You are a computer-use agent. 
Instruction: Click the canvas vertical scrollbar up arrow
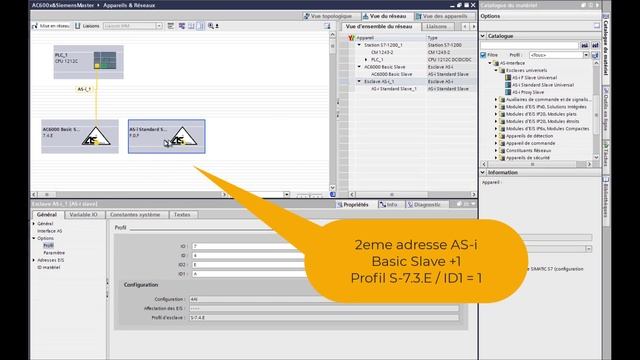tap(332, 35)
